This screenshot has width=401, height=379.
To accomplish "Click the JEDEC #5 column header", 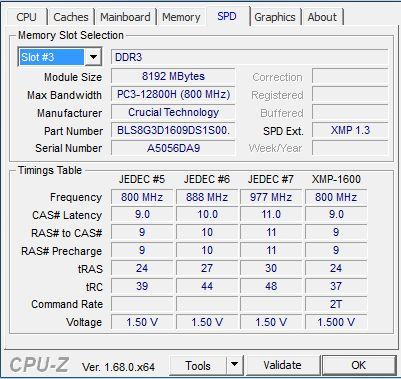I will click(142, 179).
